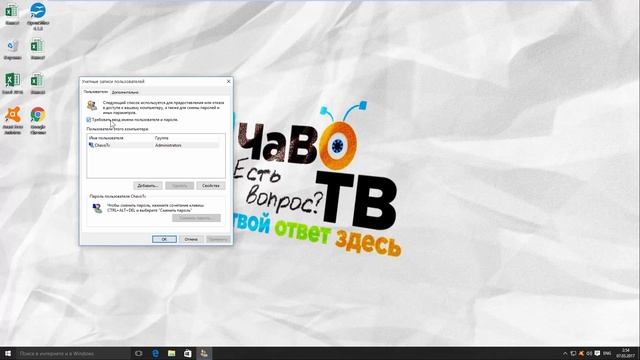Open Task View from the taskbar

pyautogui.click(x=139, y=353)
